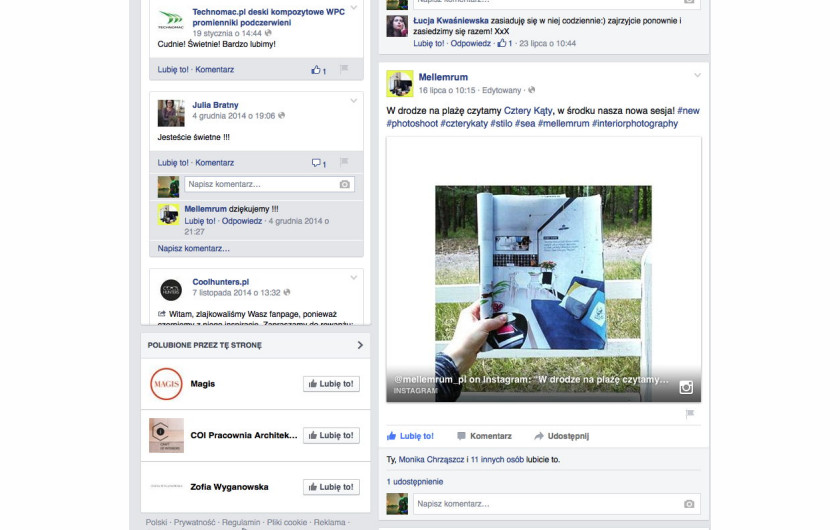This screenshot has height=530, width=840.
Task: Flag the Technomac.pl post
Action: click(x=344, y=69)
